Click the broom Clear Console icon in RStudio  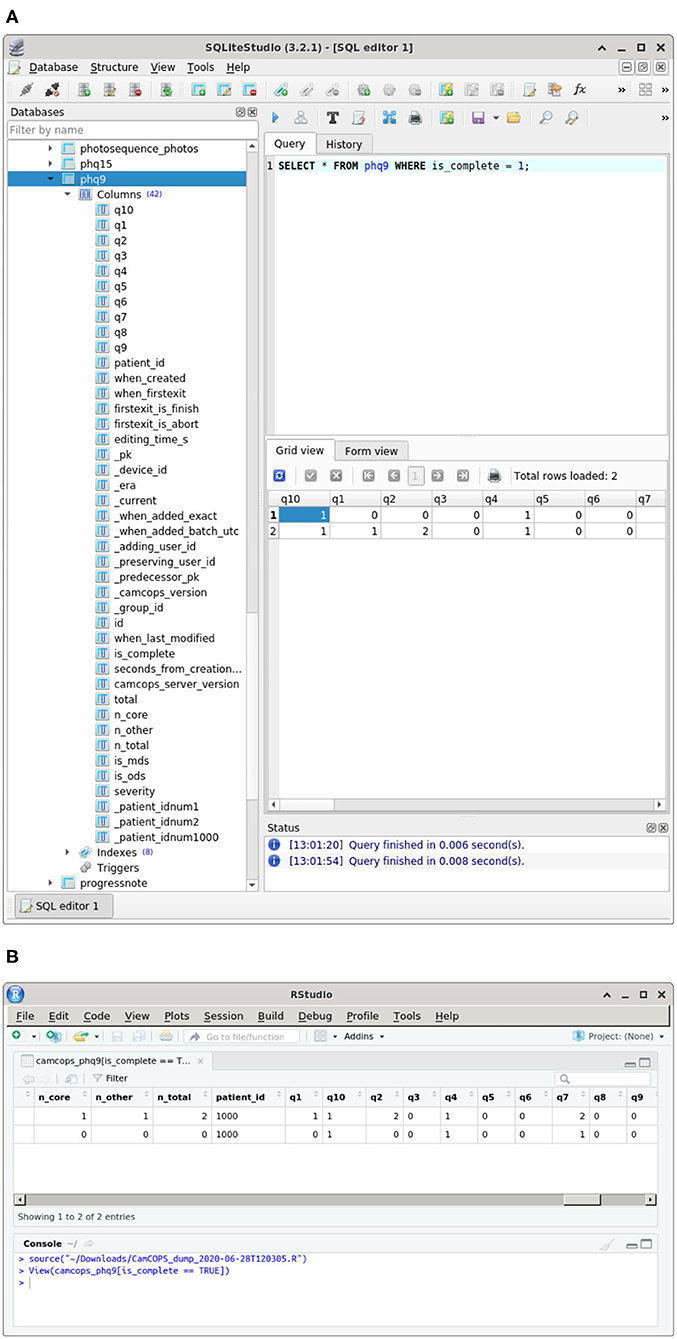[x=605, y=1245]
